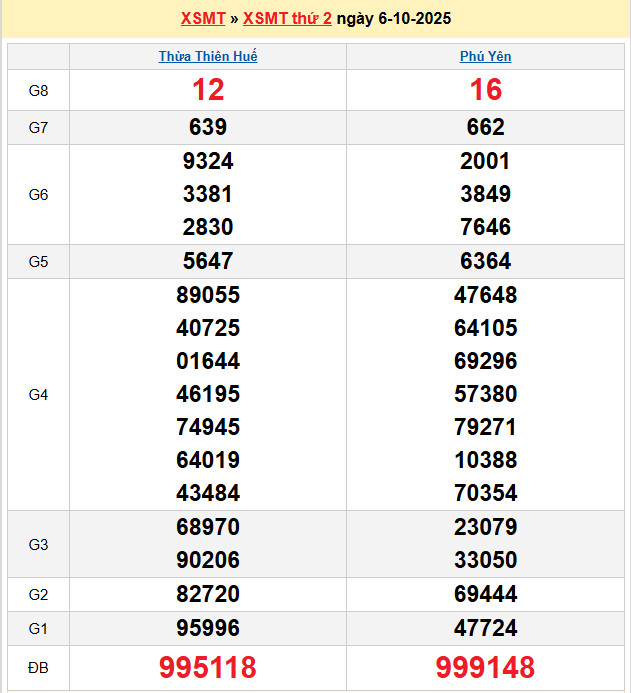Select the G1 result 95996
This screenshot has width=631, height=693.
(208, 628)
